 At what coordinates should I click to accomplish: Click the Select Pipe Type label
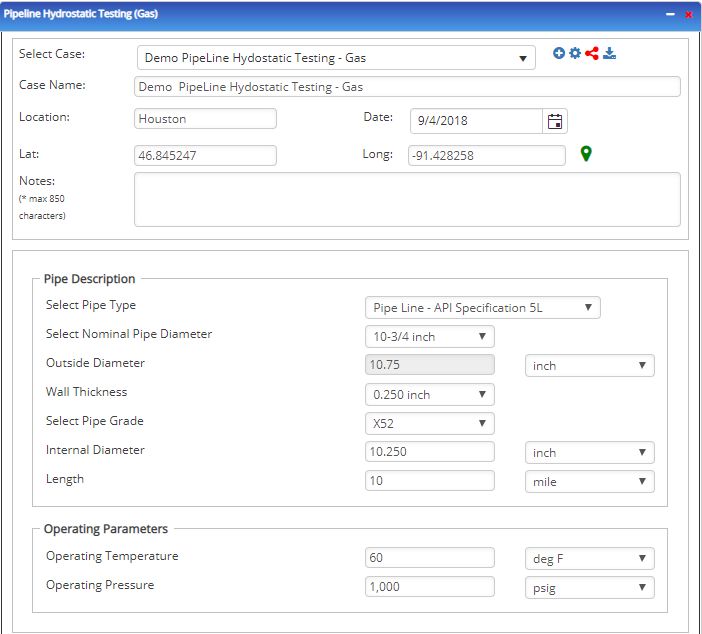[91, 305]
